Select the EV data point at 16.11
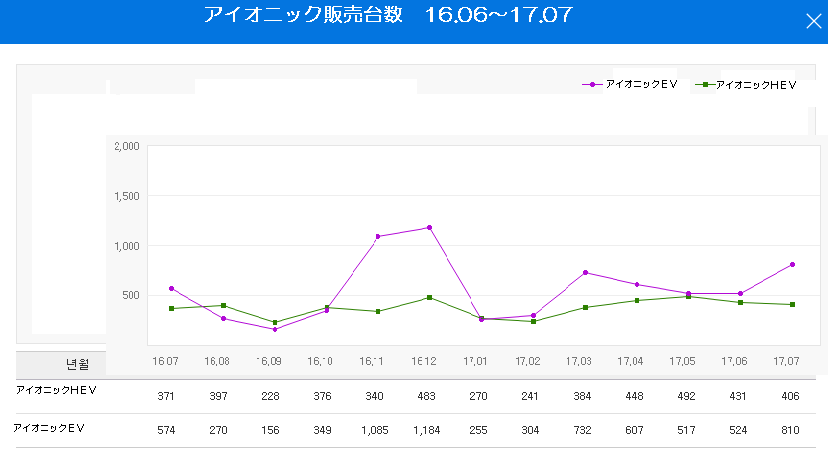The width and height of the screenshot is (828, 462). (x=378, y=237)
